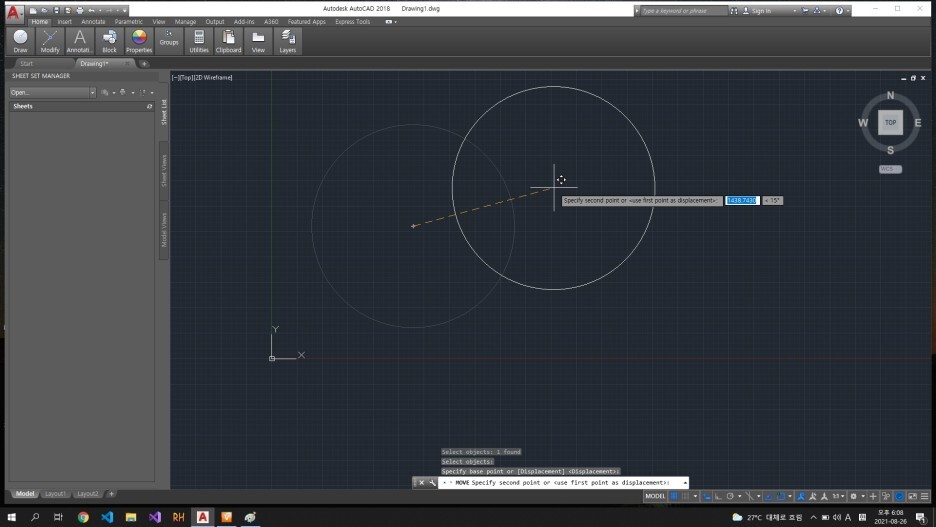Open the Layers ribbon panel

pyautogui.click(x=288, y=41)
